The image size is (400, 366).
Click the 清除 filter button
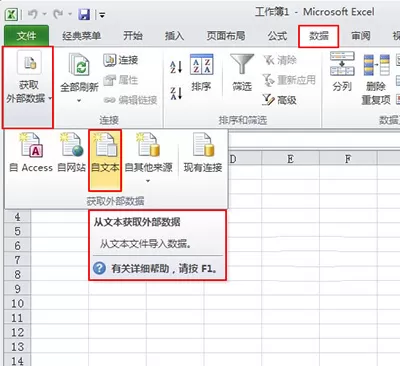point(279,60)
